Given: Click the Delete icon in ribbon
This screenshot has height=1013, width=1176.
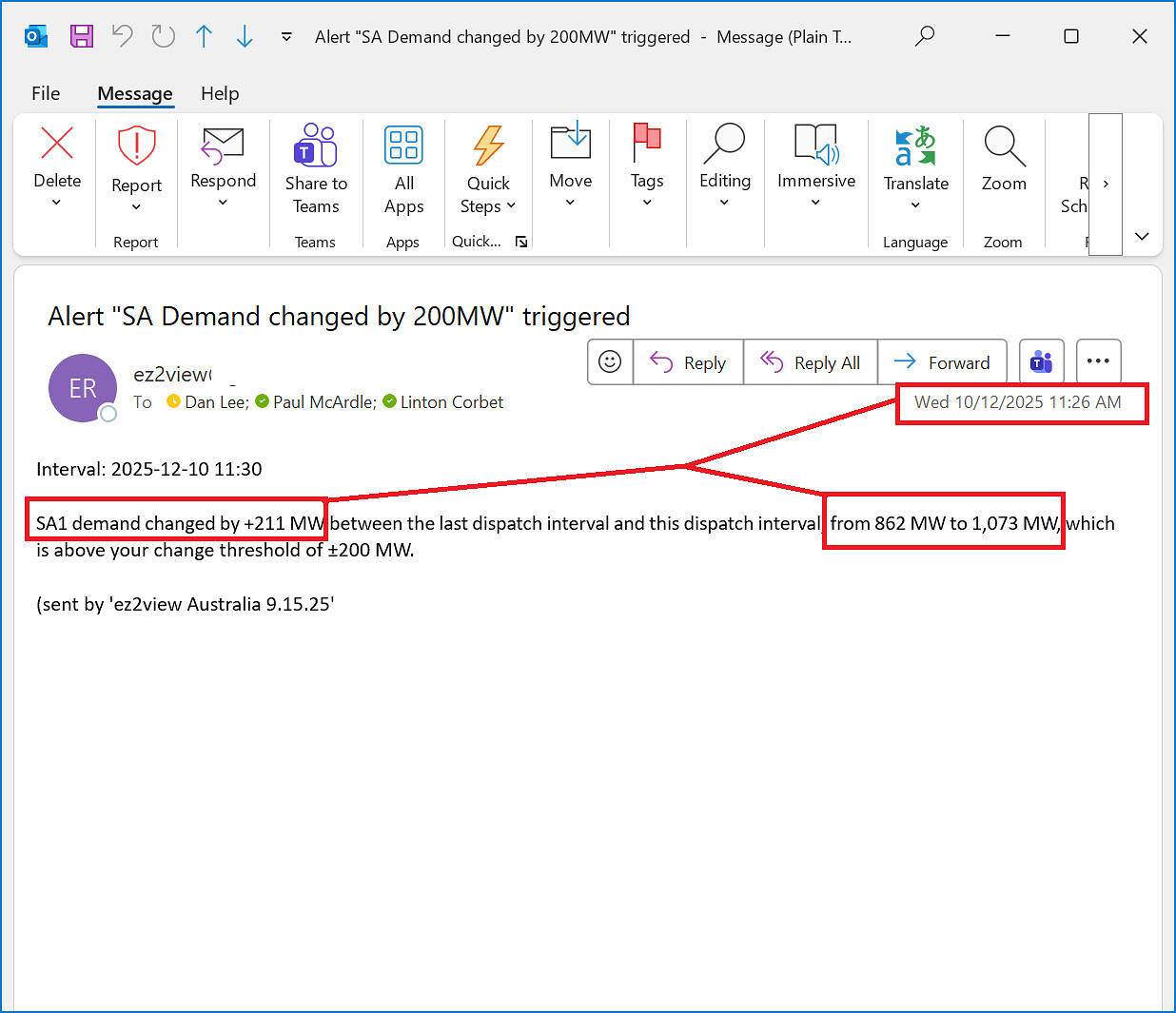Looking at the screenshot, I should coord(57,145).
